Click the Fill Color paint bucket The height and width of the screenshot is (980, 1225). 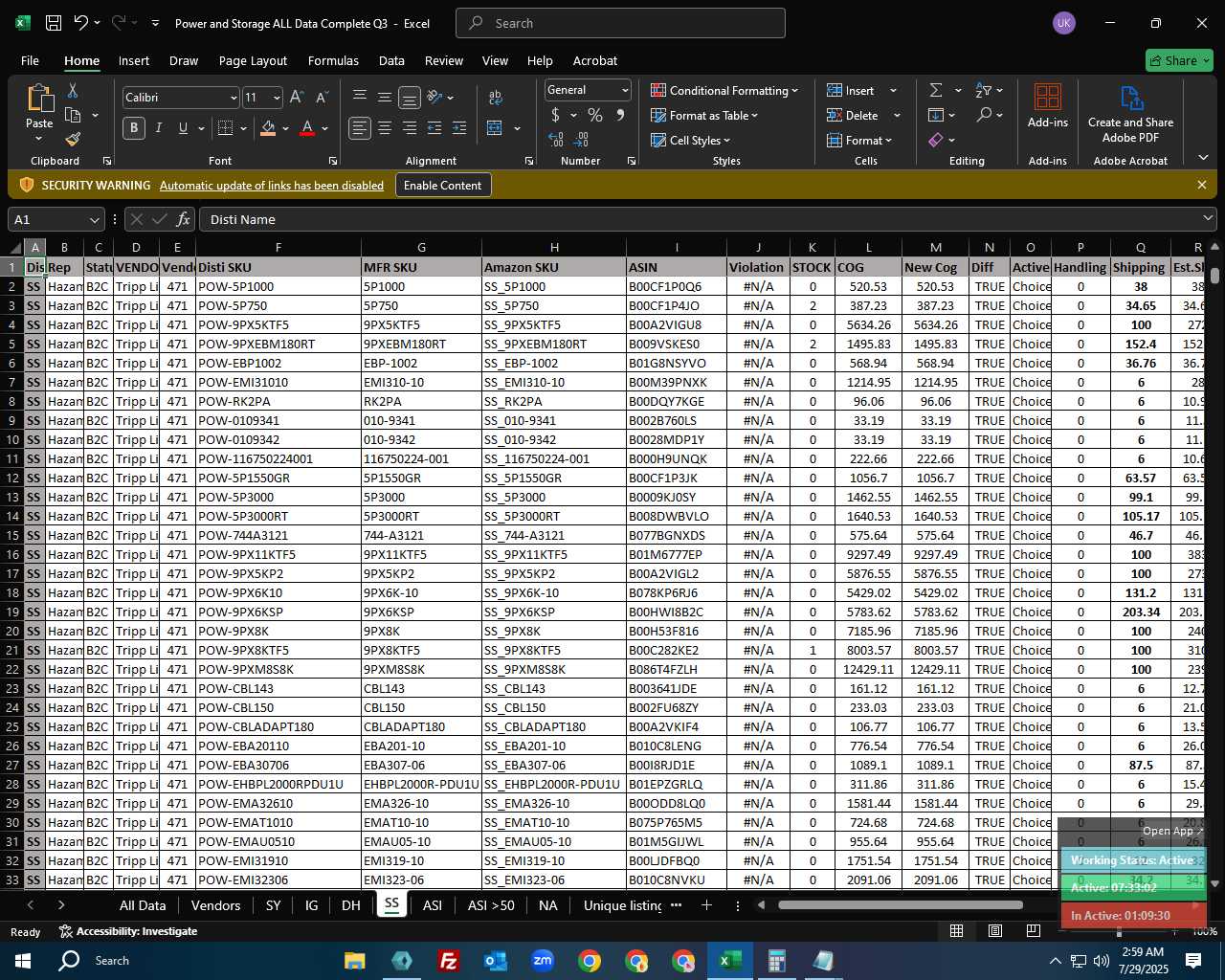pyautogui.click(x=268, y=128)
